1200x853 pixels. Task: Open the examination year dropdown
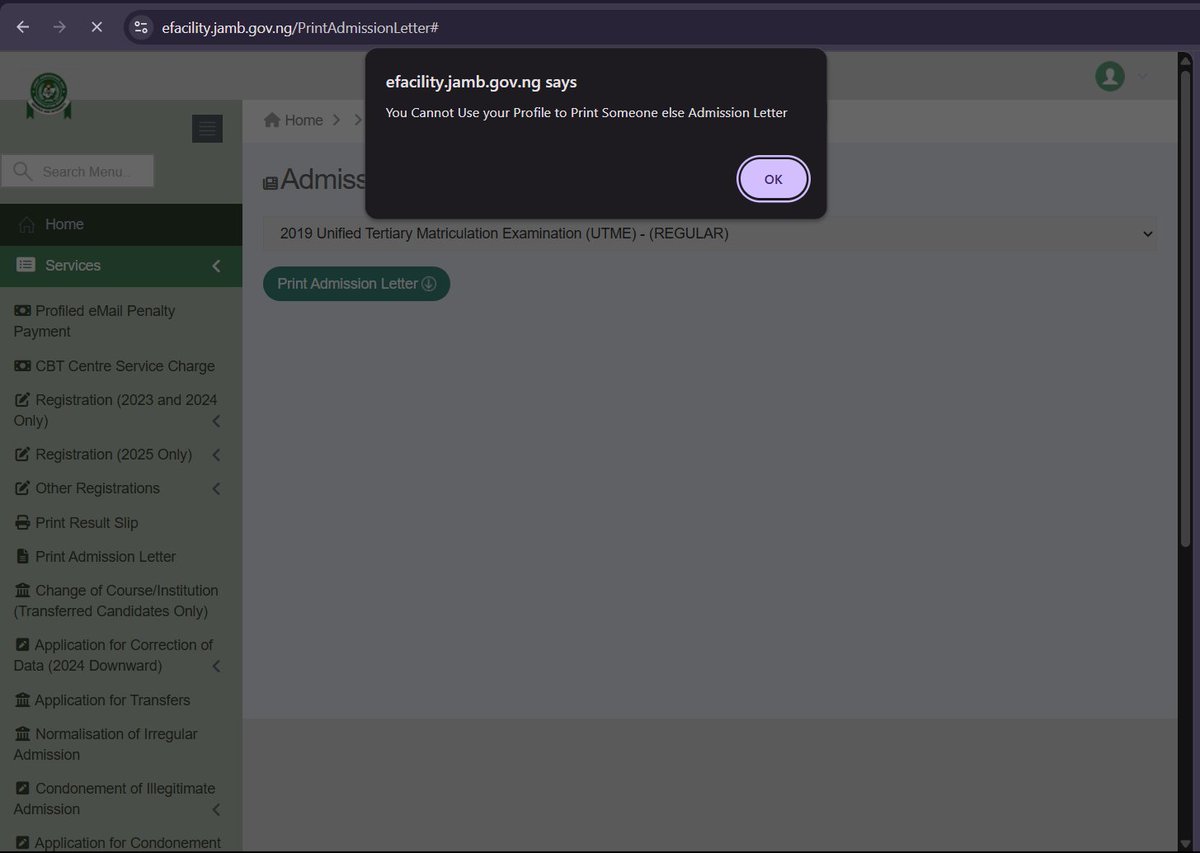(x=710, y=233)
